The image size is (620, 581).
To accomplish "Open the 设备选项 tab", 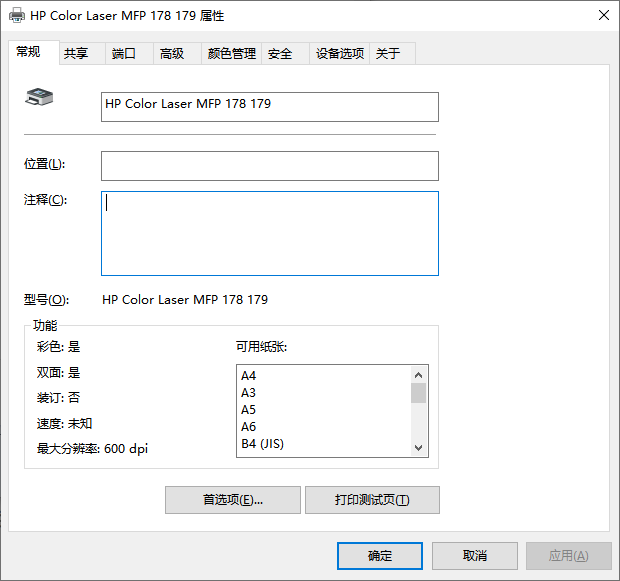I will click(x=339, y=53).
